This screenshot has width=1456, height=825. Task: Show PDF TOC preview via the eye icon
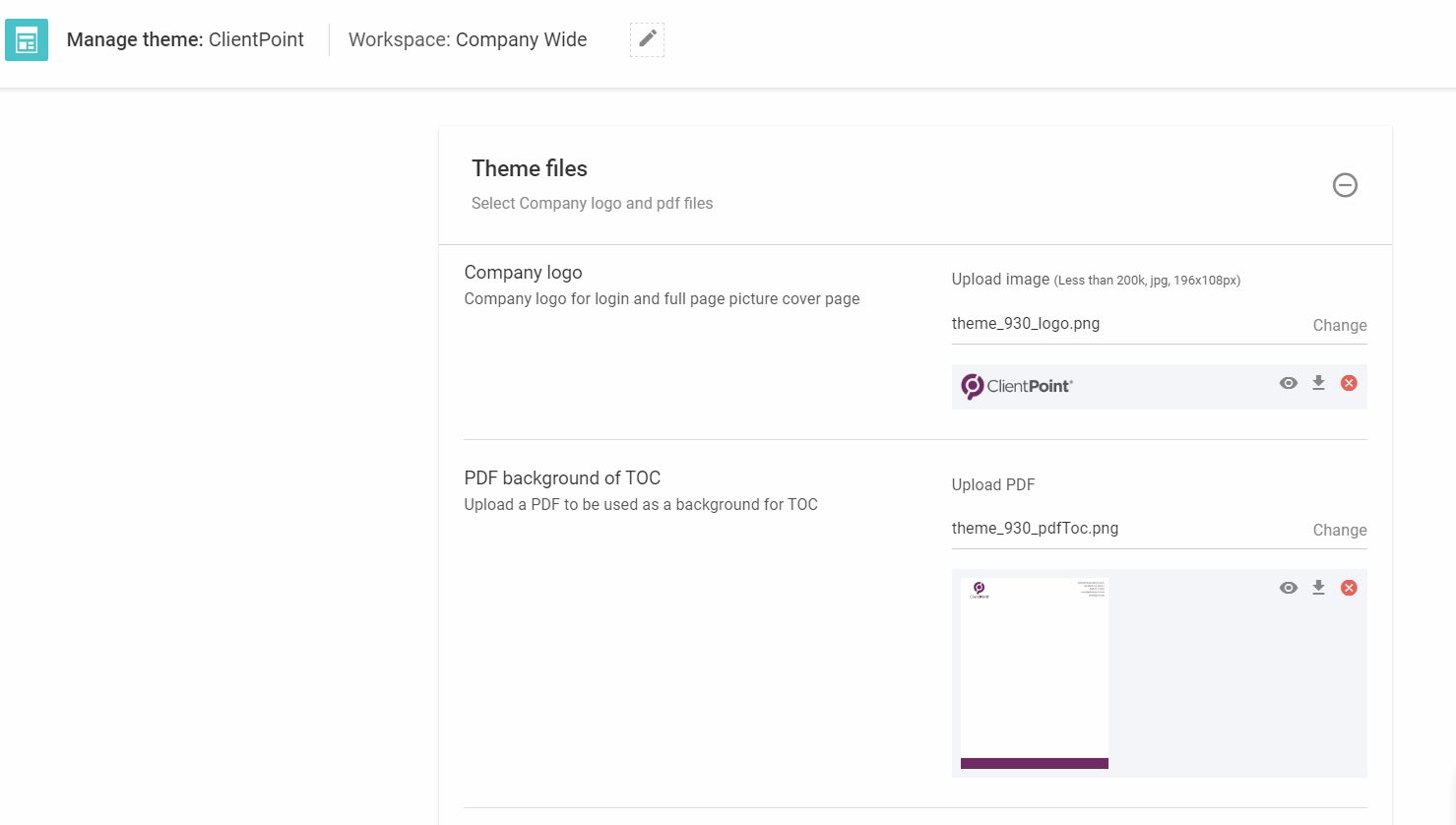[x=1288, y=587]
